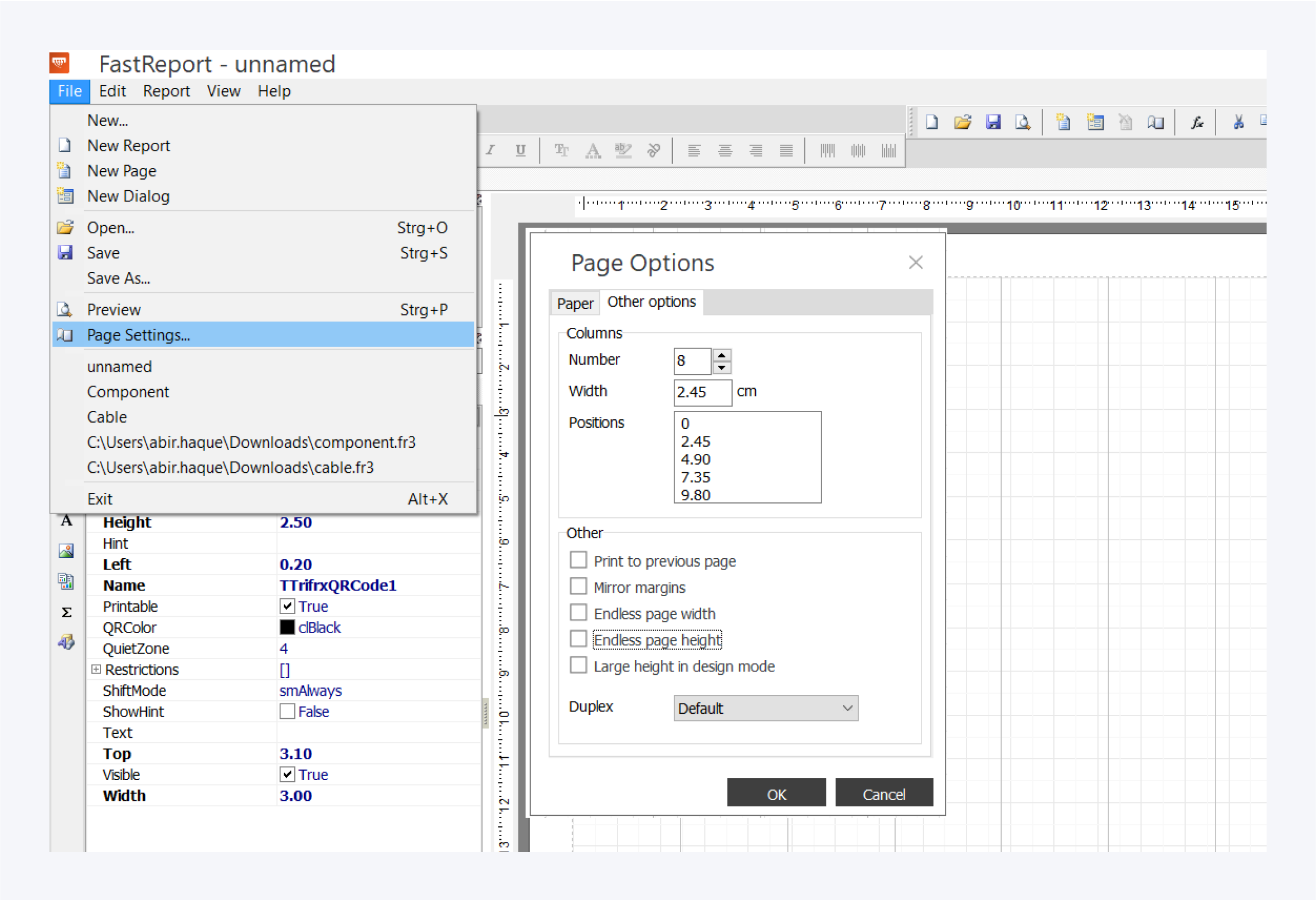Choose Save As... from File menu
This screenshot has height=900, width=1316.
tap(118, 278)
